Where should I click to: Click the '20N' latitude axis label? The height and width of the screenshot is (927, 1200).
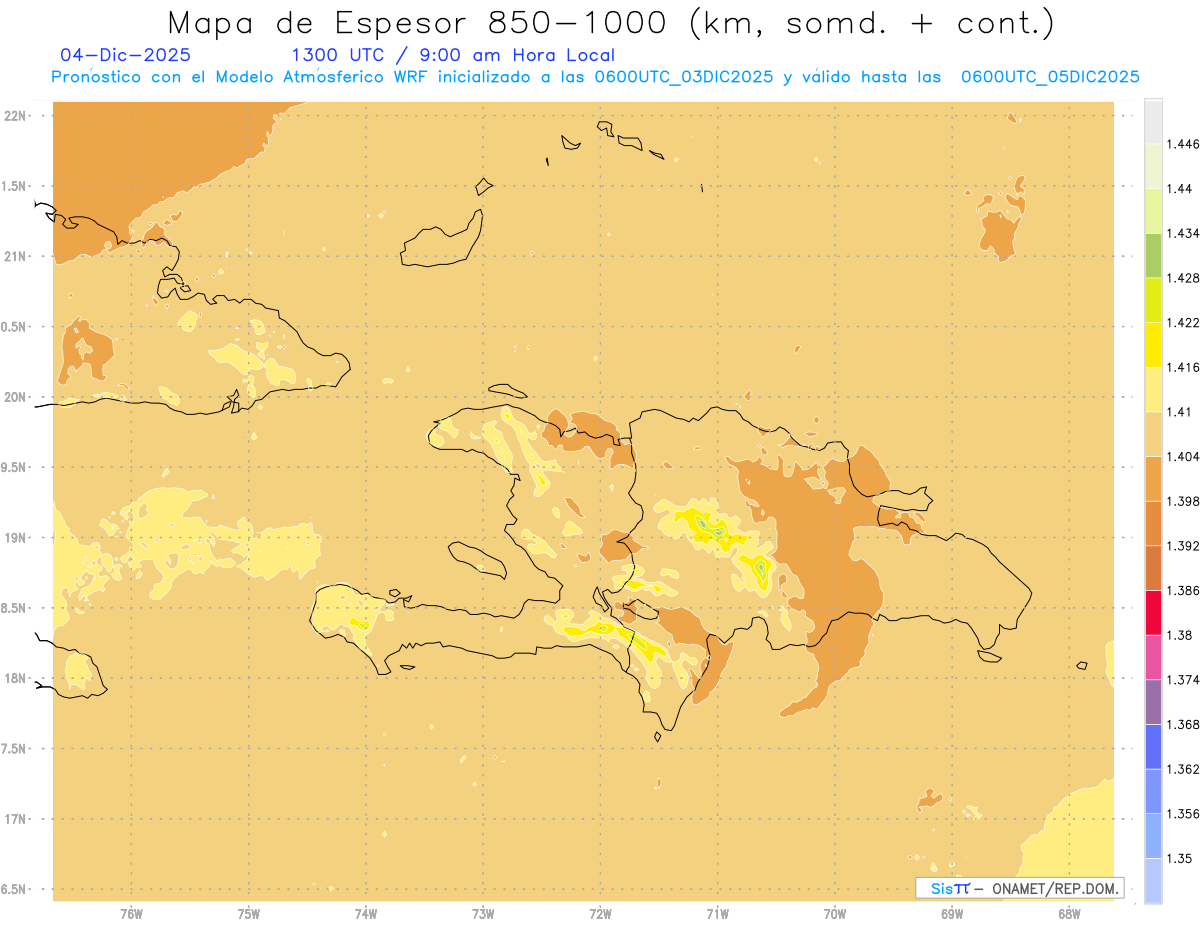point(15,398)
